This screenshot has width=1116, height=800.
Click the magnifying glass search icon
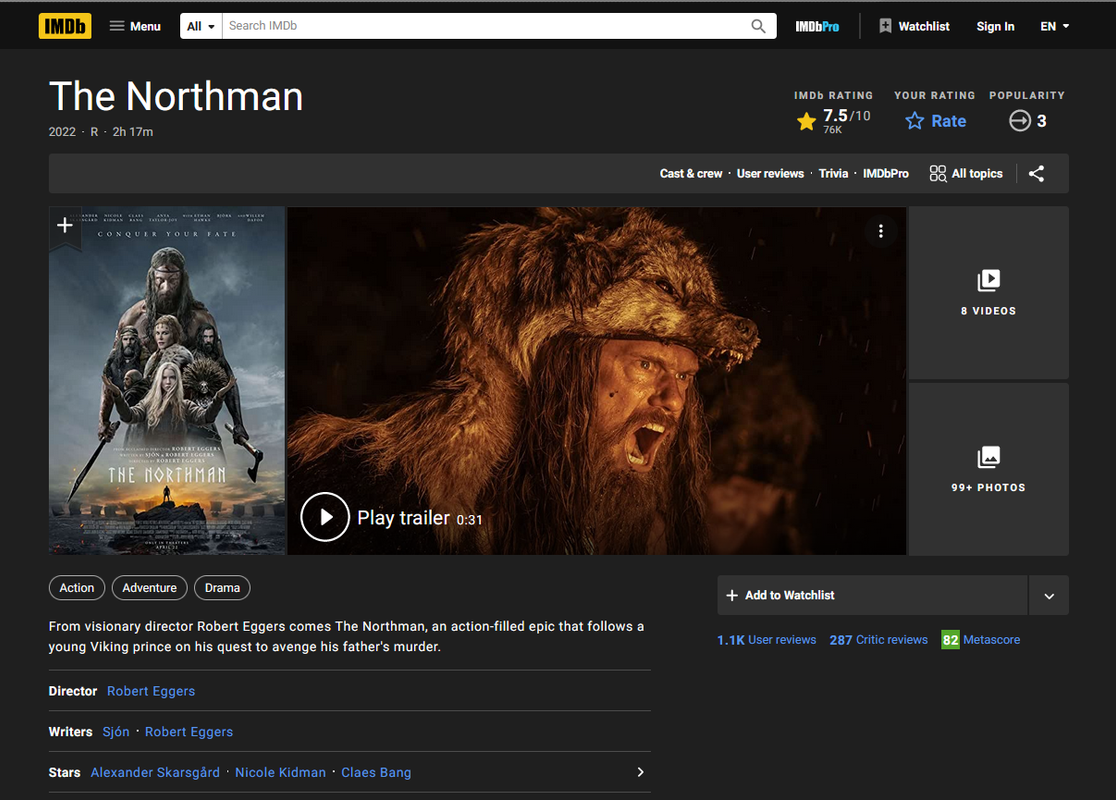[759, 26]
